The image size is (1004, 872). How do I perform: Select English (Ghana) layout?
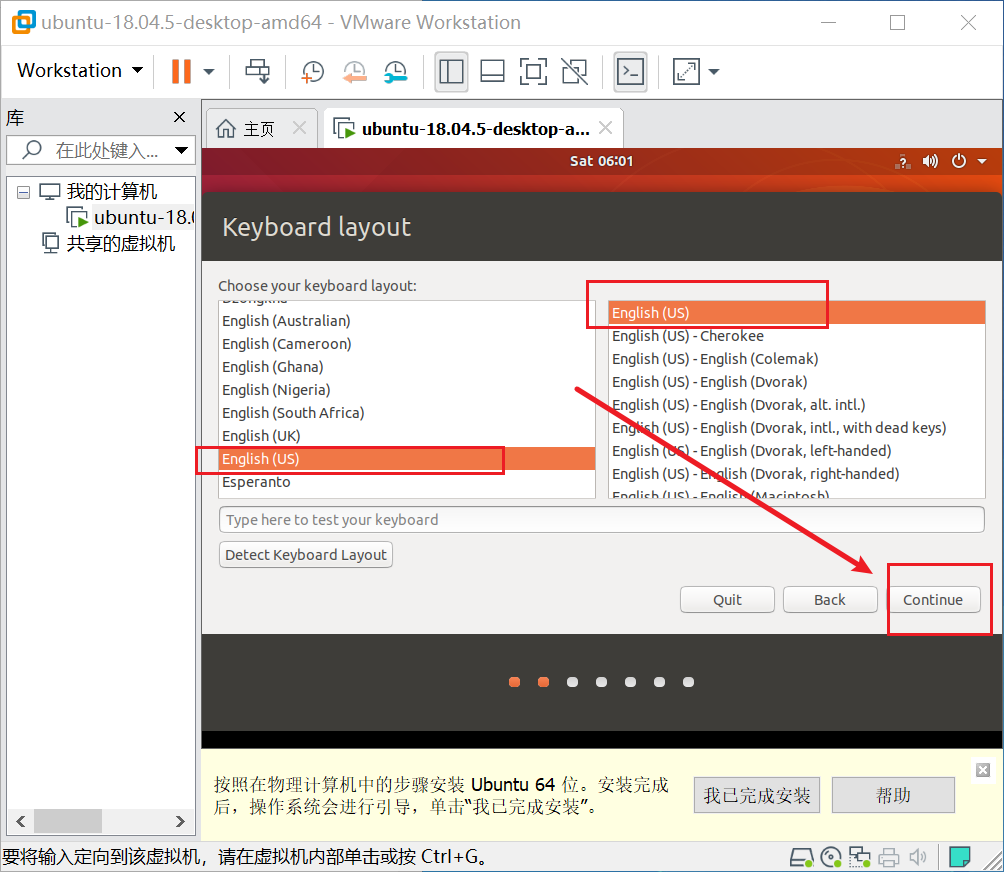(407, 367)
